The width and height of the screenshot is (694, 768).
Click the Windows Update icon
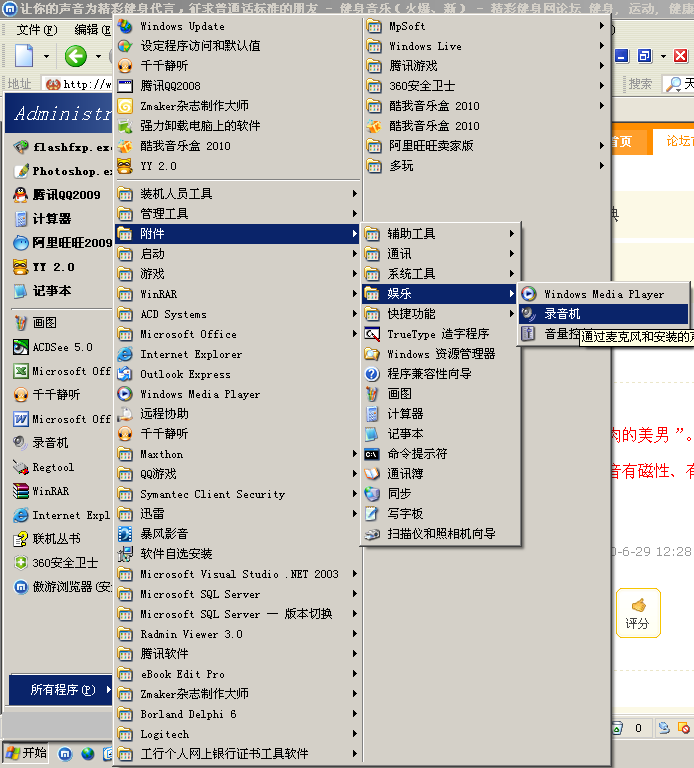(125, 26)
